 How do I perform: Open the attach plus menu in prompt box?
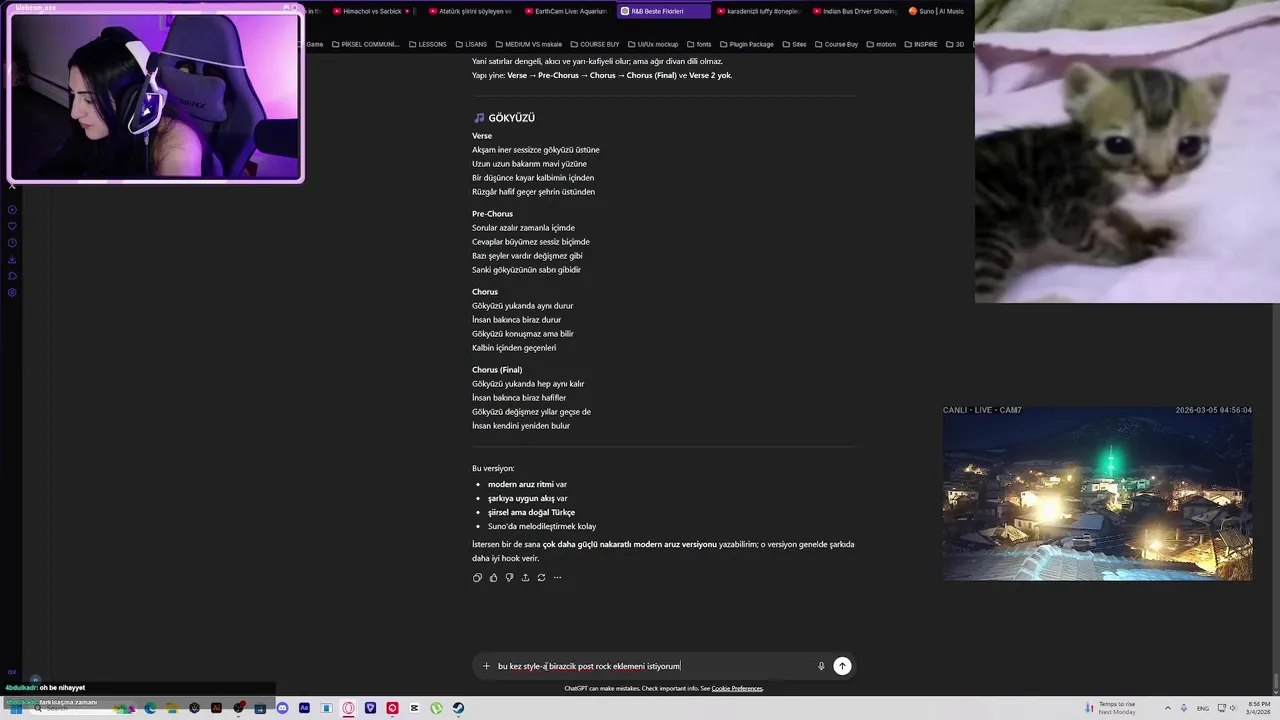tap(486, 666)
